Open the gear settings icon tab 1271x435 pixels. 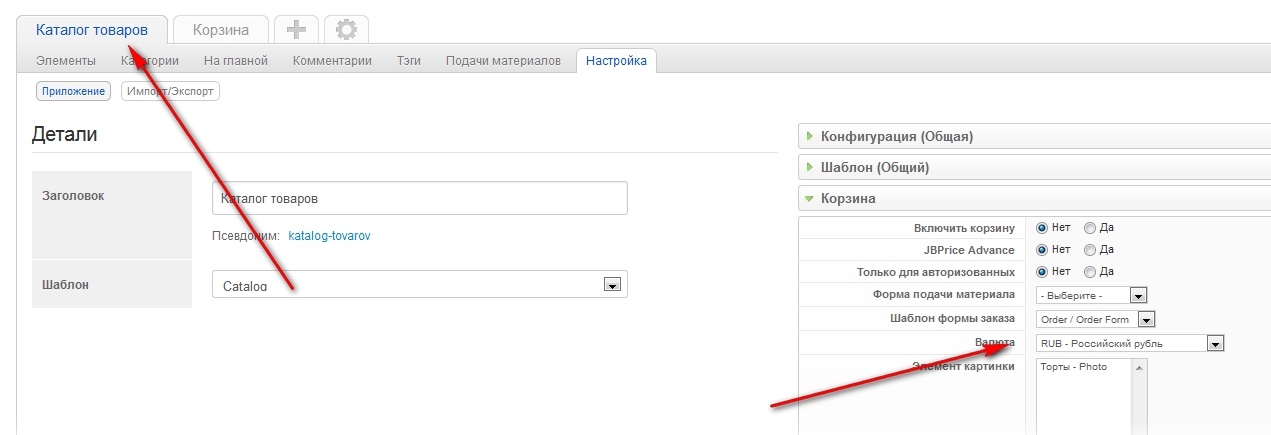tap(346, 30)
